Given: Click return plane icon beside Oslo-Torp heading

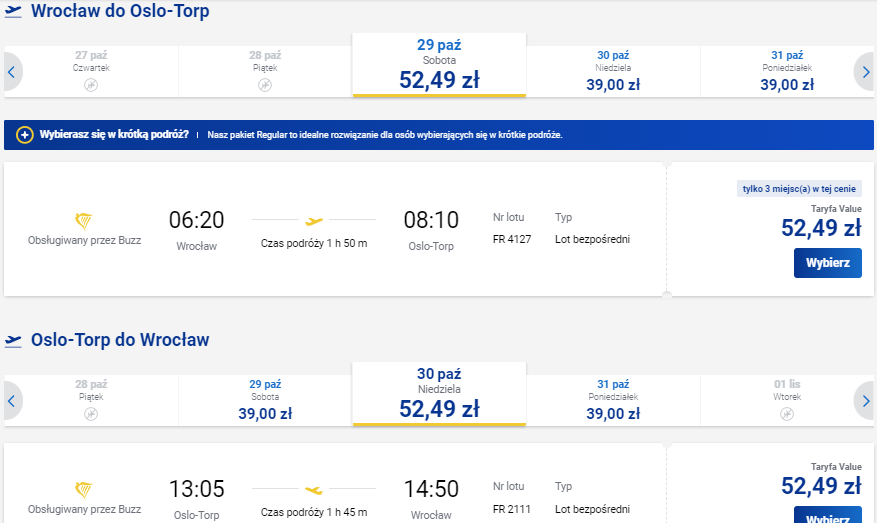Looking at the screenshot, I should 13,340.
